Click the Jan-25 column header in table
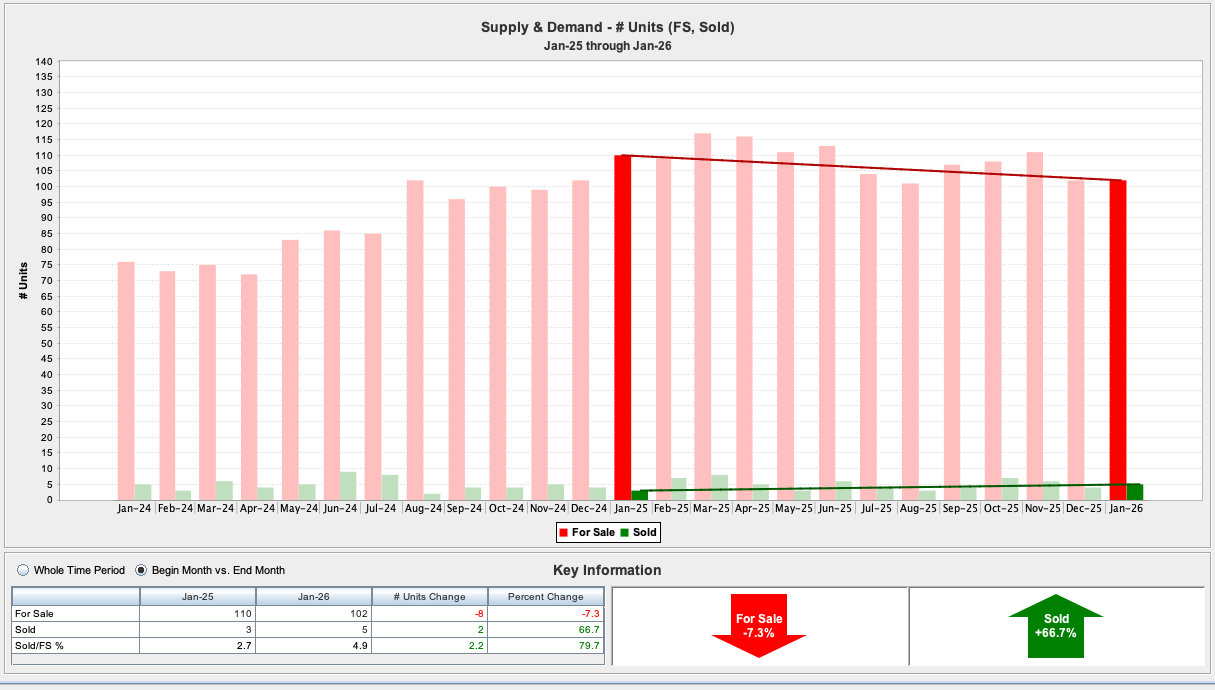The image size is (1215, 690). [197, 596]
